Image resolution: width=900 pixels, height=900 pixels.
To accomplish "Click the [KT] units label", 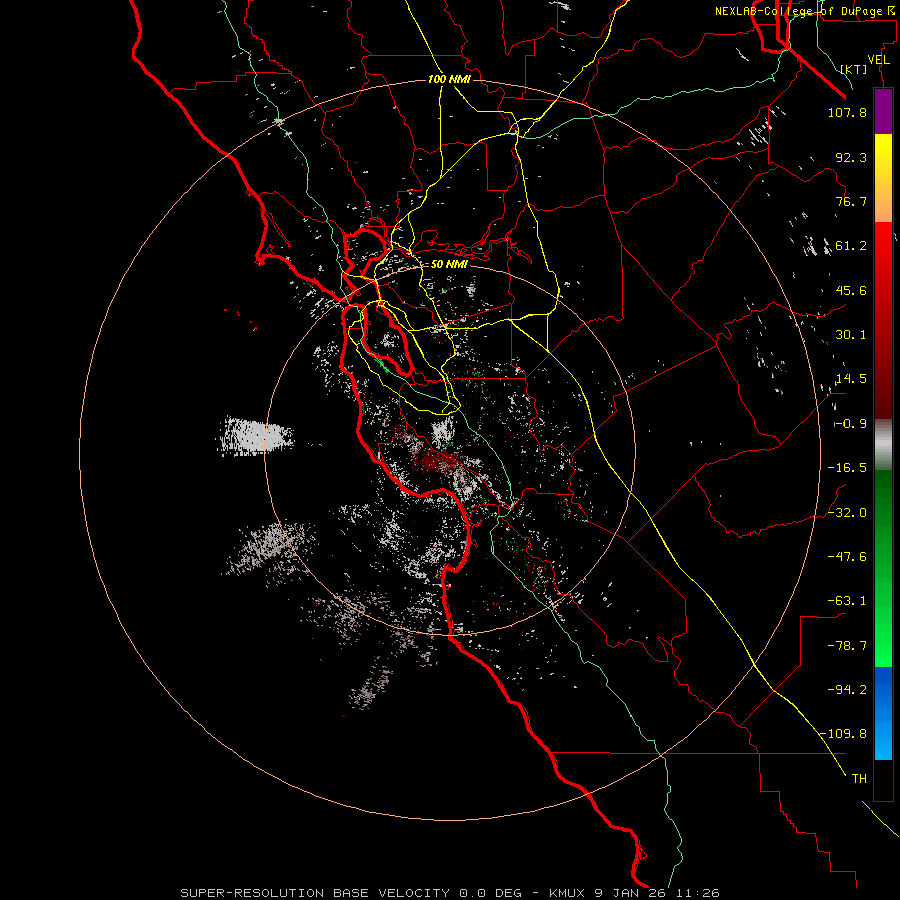I will pos(854,69).
